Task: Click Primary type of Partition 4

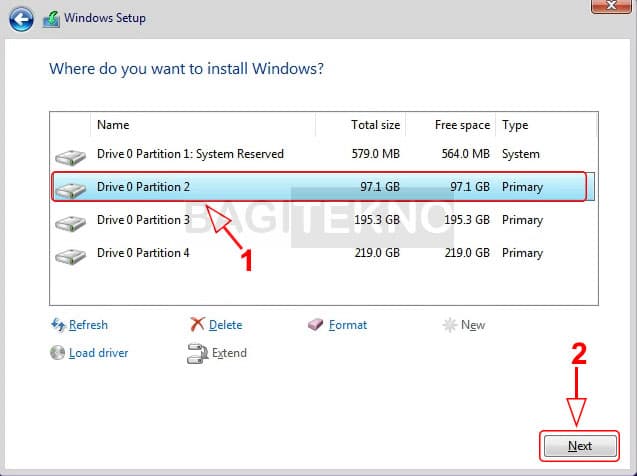Action: click(522, 253)
